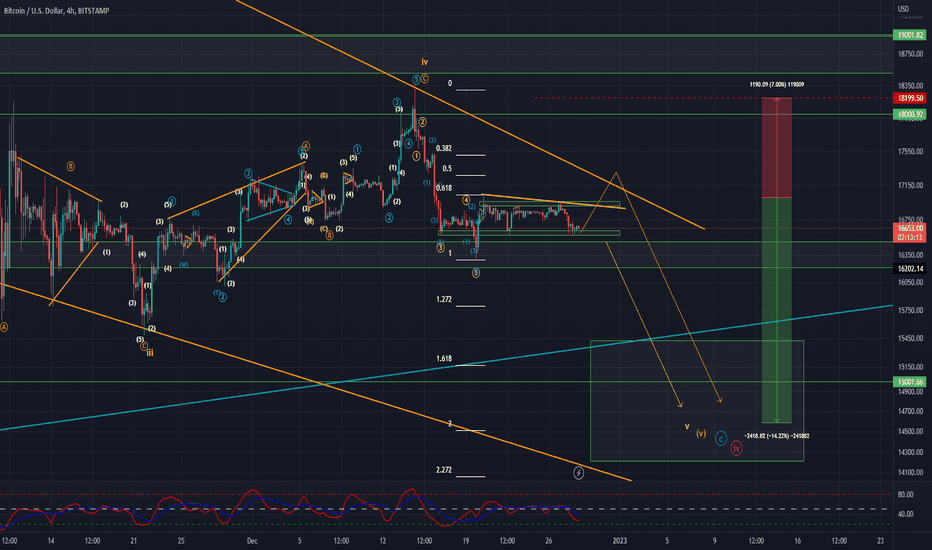Select the green 15001.66 price label
This screenshot has width=932, height=550.
[910, 382]
